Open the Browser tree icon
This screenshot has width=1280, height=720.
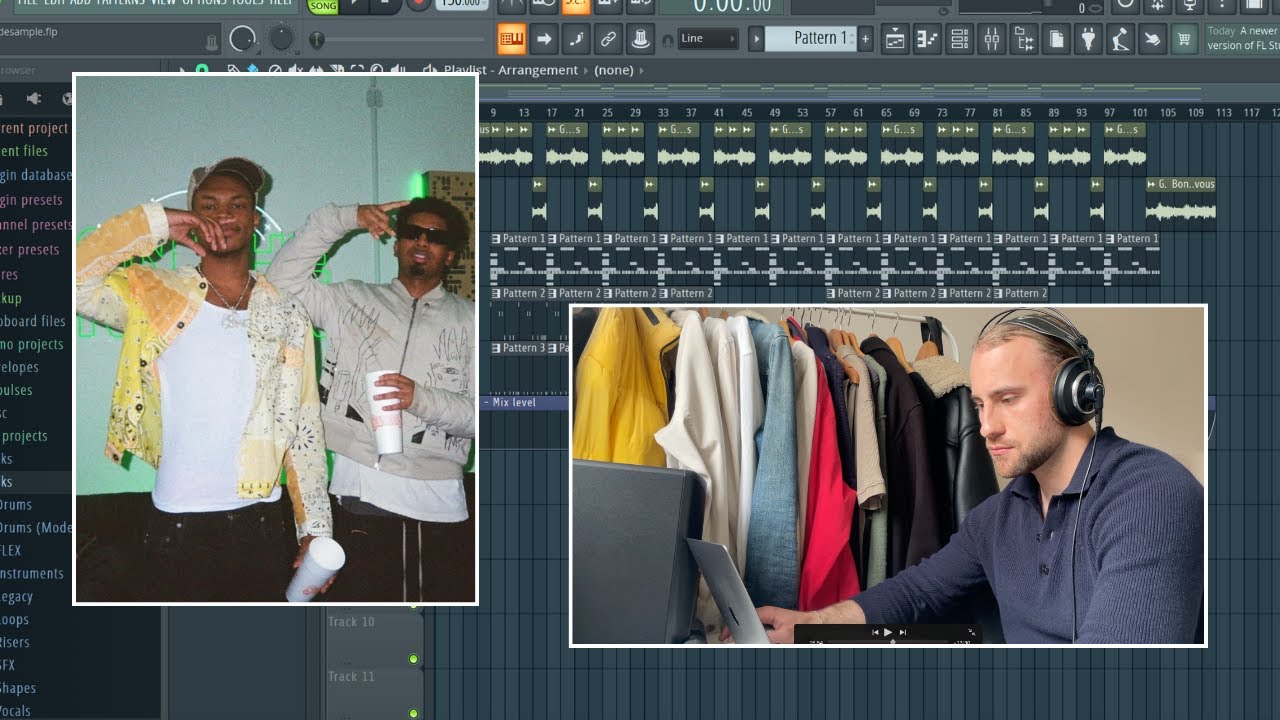tap(1024, 40)
